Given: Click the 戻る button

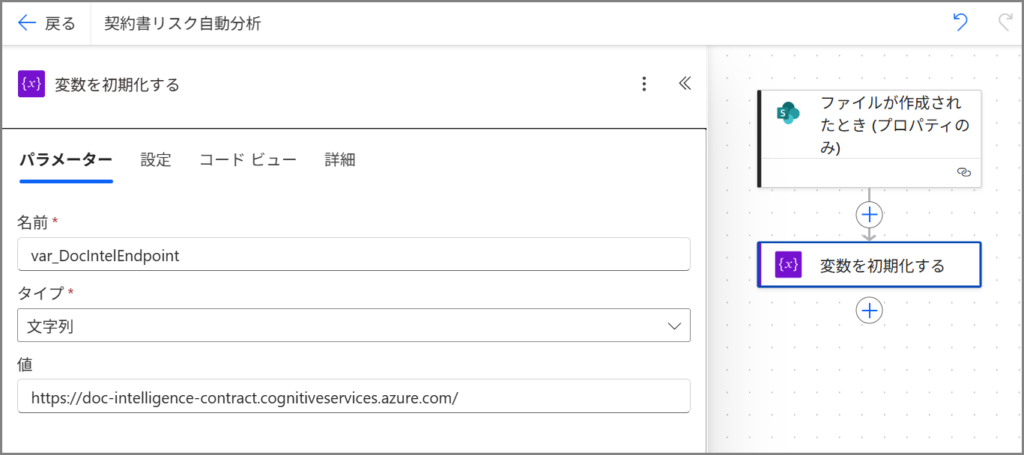Looking at the screenshot, I should 47,23.
